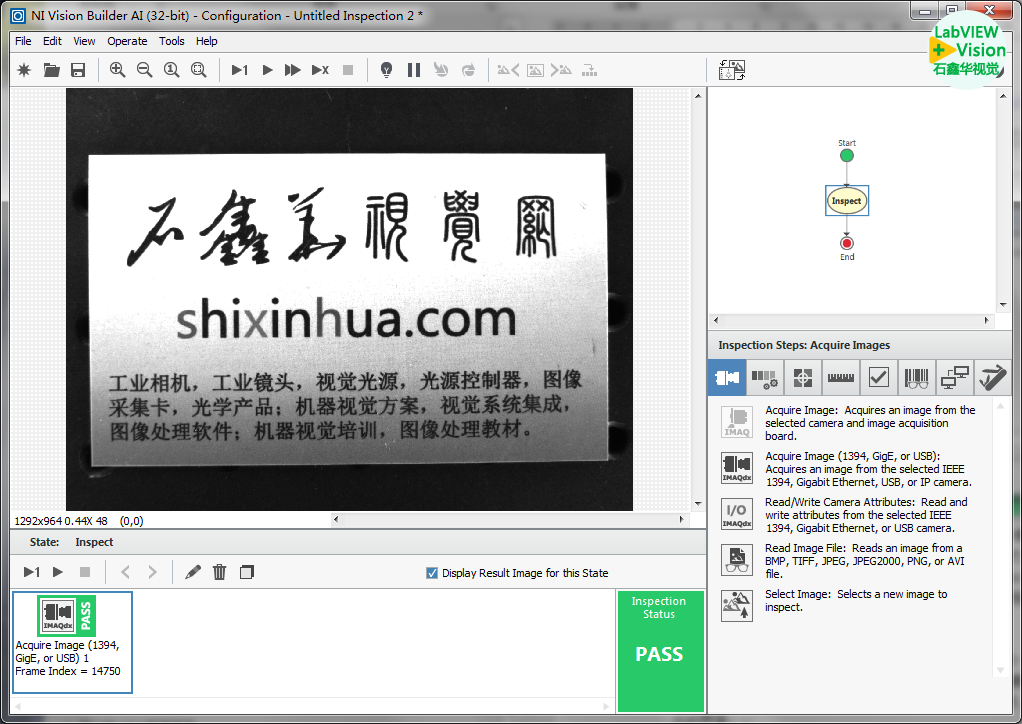
Task: Click the Start node in the state diagram
Action: click(847, 155)
